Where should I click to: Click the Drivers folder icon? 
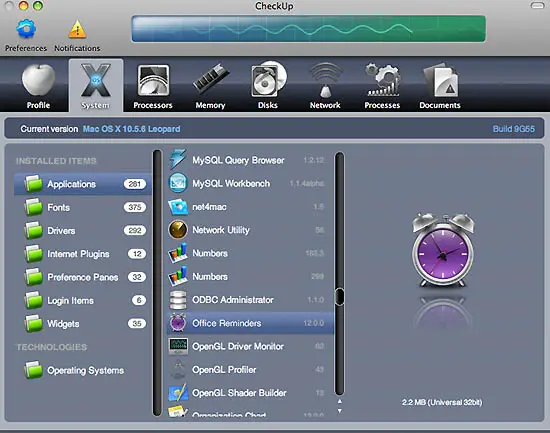(x=34, y=231)
